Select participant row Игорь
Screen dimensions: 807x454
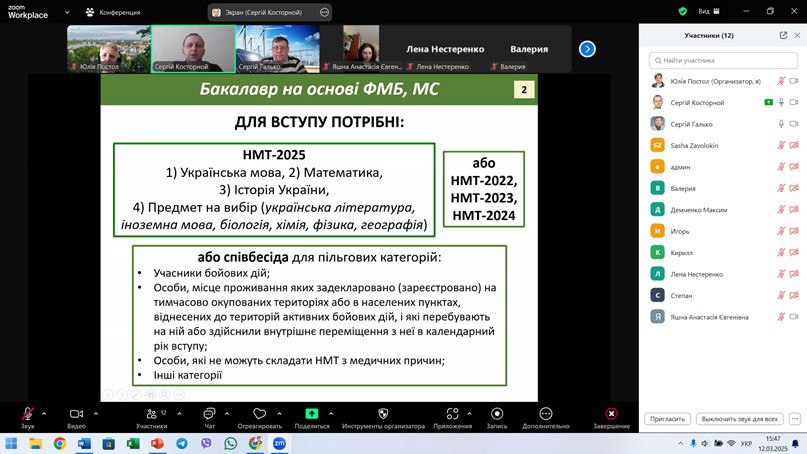pyautogui.click(x=723, y=231)
